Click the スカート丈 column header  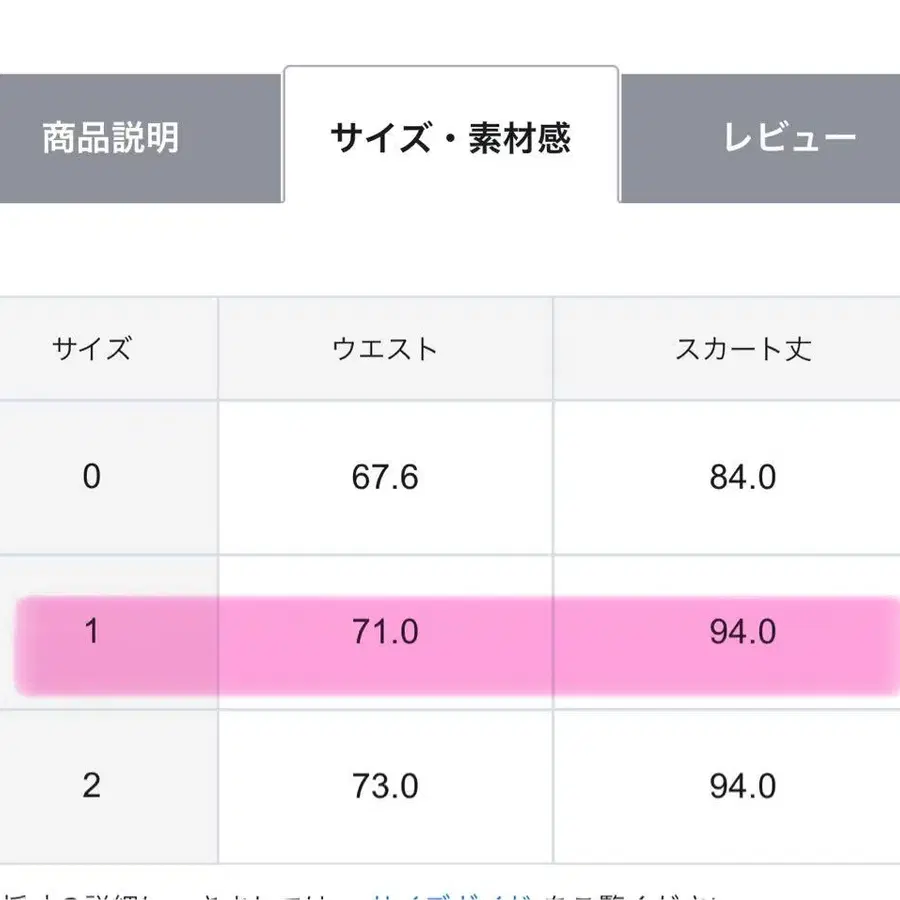click(743, 349)
